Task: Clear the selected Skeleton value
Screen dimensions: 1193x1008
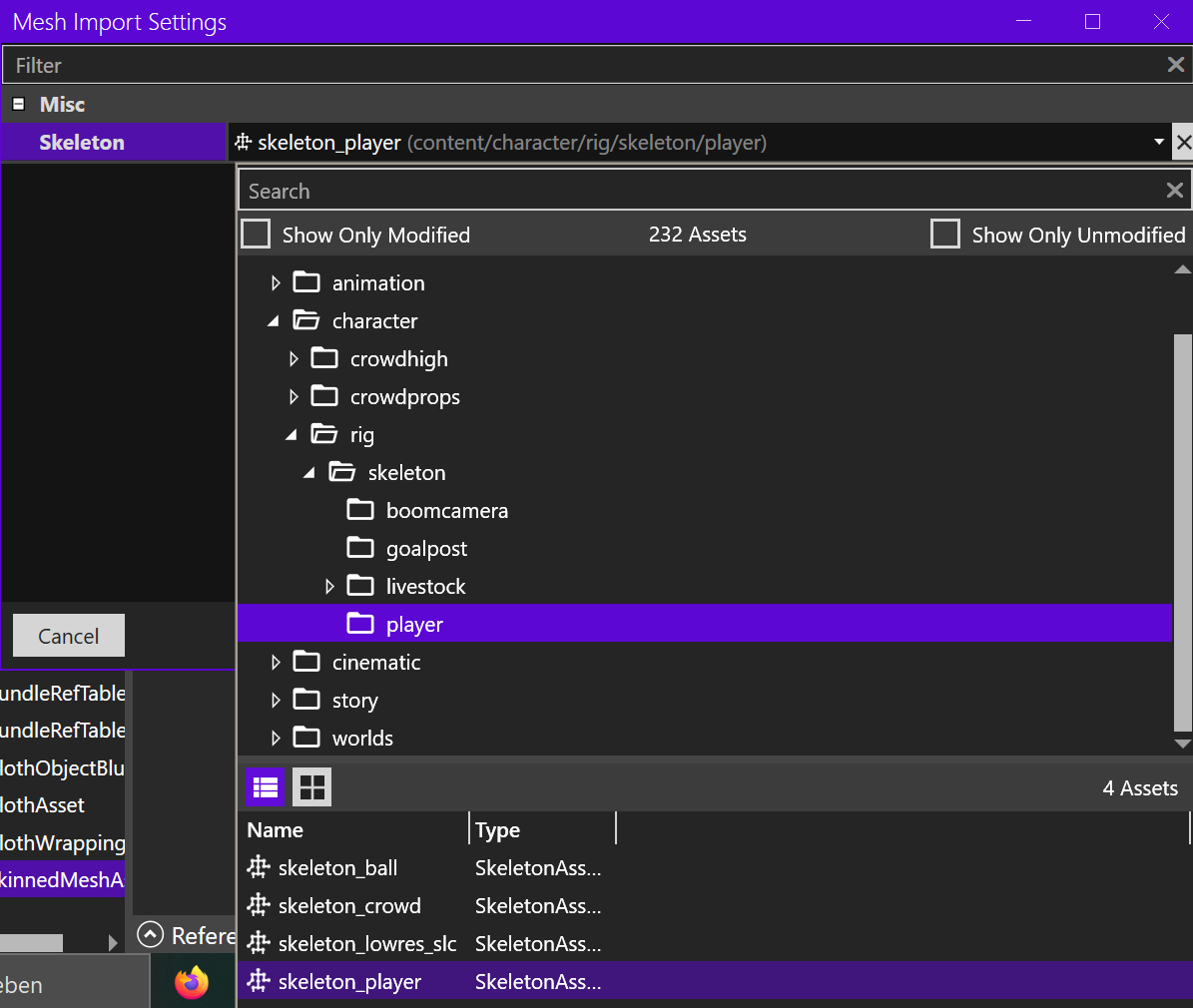Action: (x=1183, y=143)
